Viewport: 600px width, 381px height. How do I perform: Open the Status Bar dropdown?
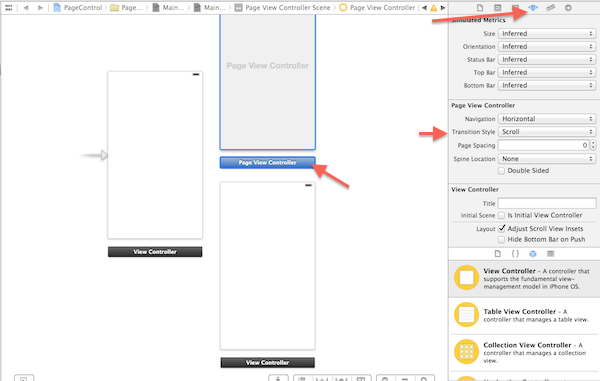coord(547,60)
